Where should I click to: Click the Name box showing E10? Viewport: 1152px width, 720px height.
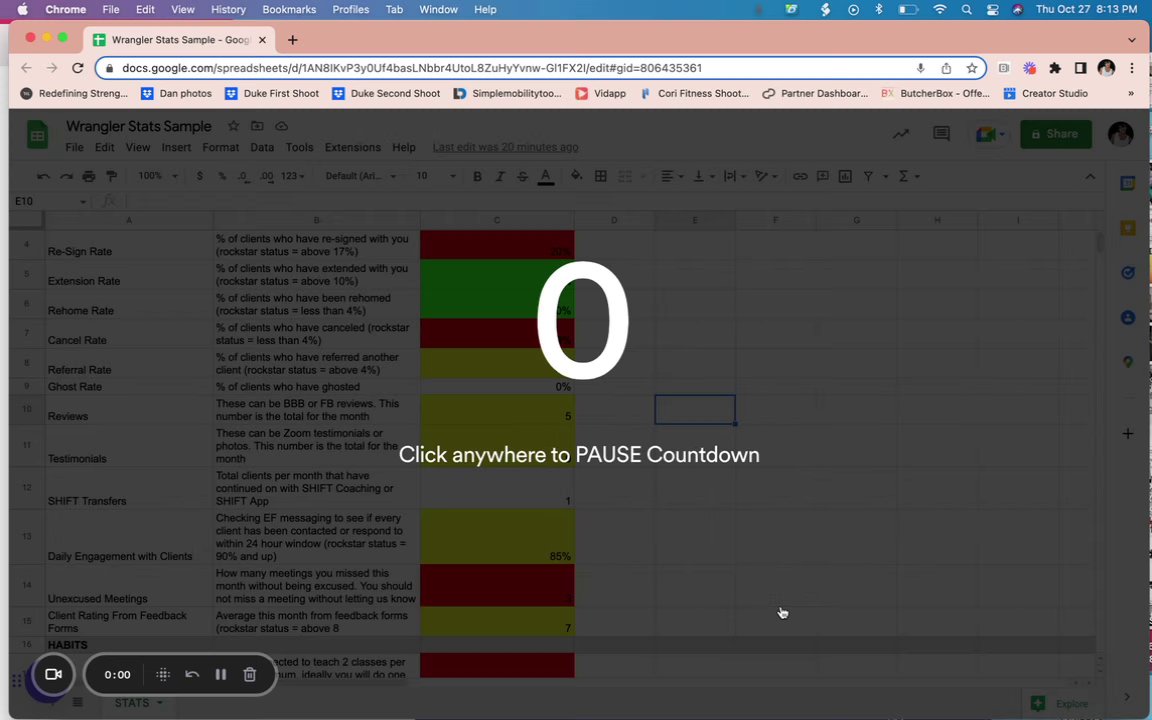tap(48, 201)
